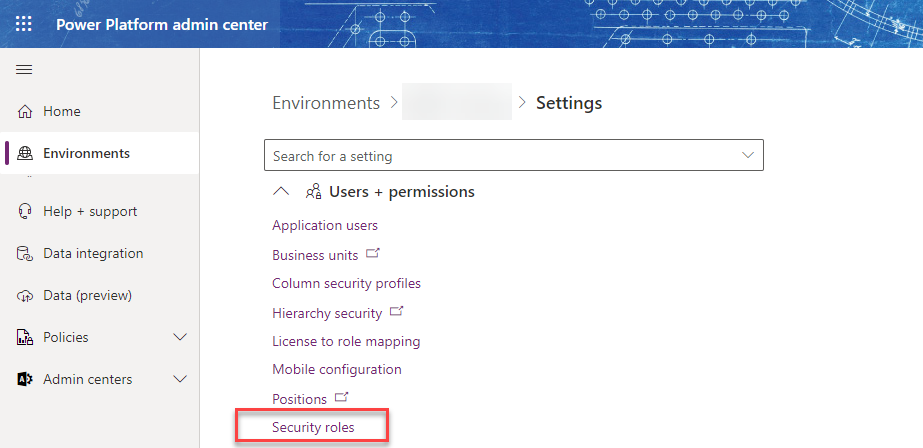Click the Policies chart icon
The height and width of the screenshot is (448, 923).
(x=24, y=337)
